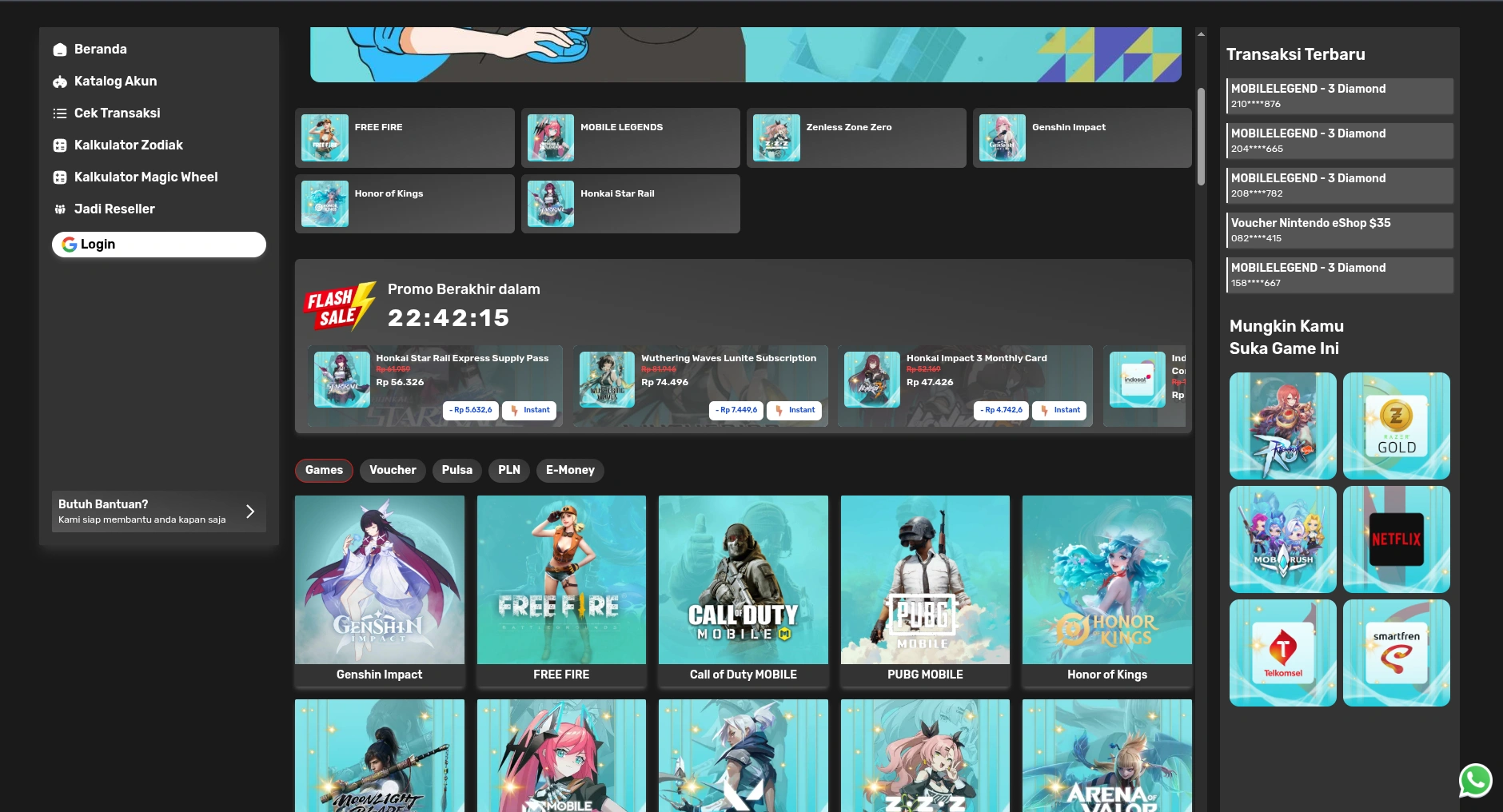This screenshot has width=1503, height=812.
Task: Open WhatsApp chat via floating icon
Action: 1475,781
